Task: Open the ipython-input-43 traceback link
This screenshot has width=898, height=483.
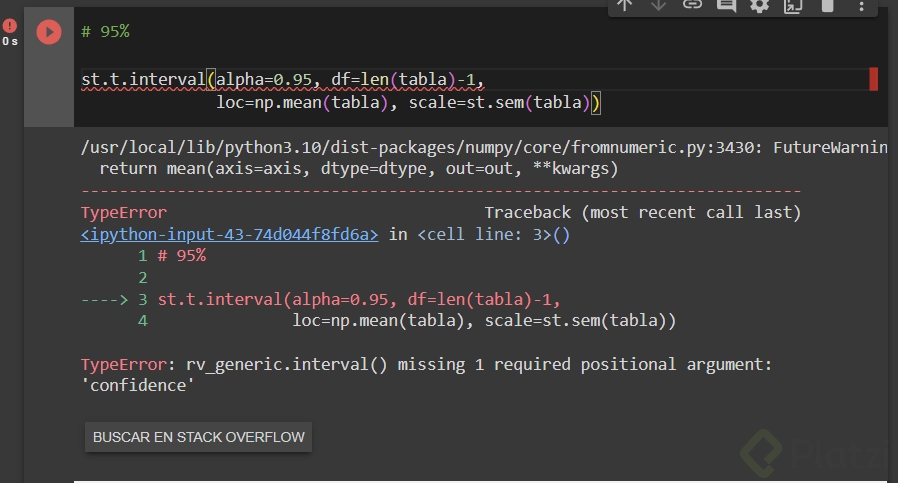Action: coord(230,234)
